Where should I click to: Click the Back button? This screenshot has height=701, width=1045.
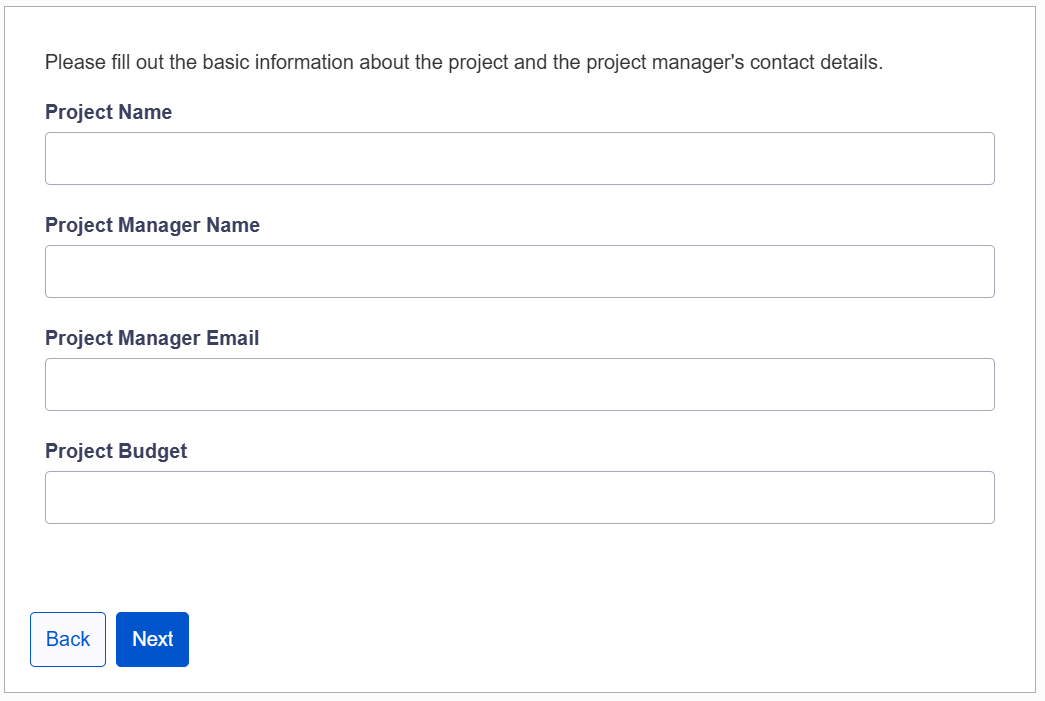click(68, 639)
